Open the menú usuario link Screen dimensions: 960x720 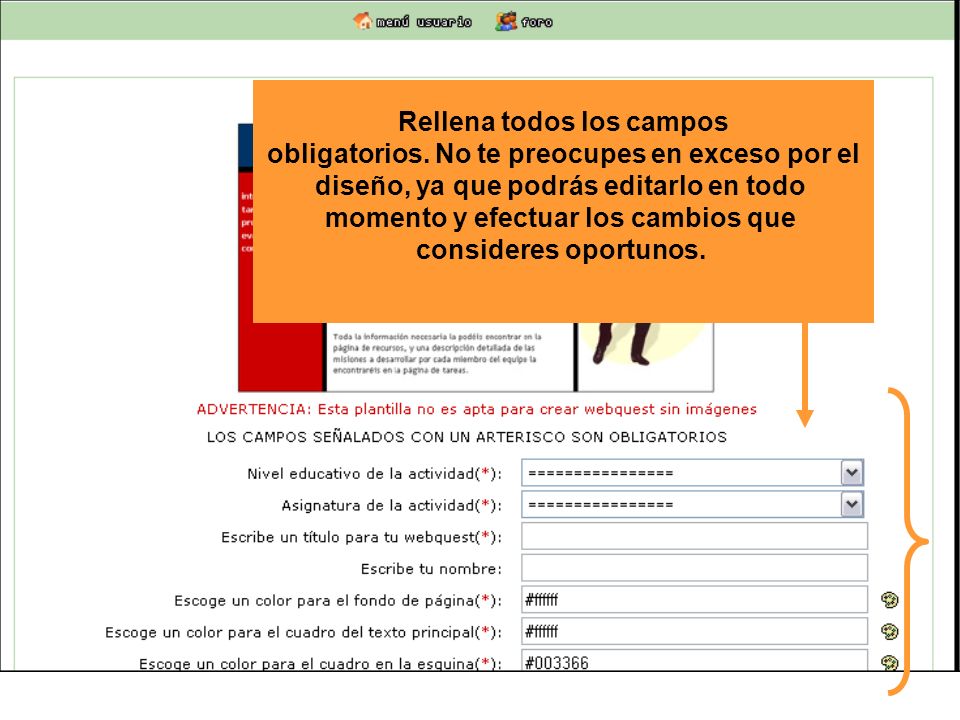424,22
